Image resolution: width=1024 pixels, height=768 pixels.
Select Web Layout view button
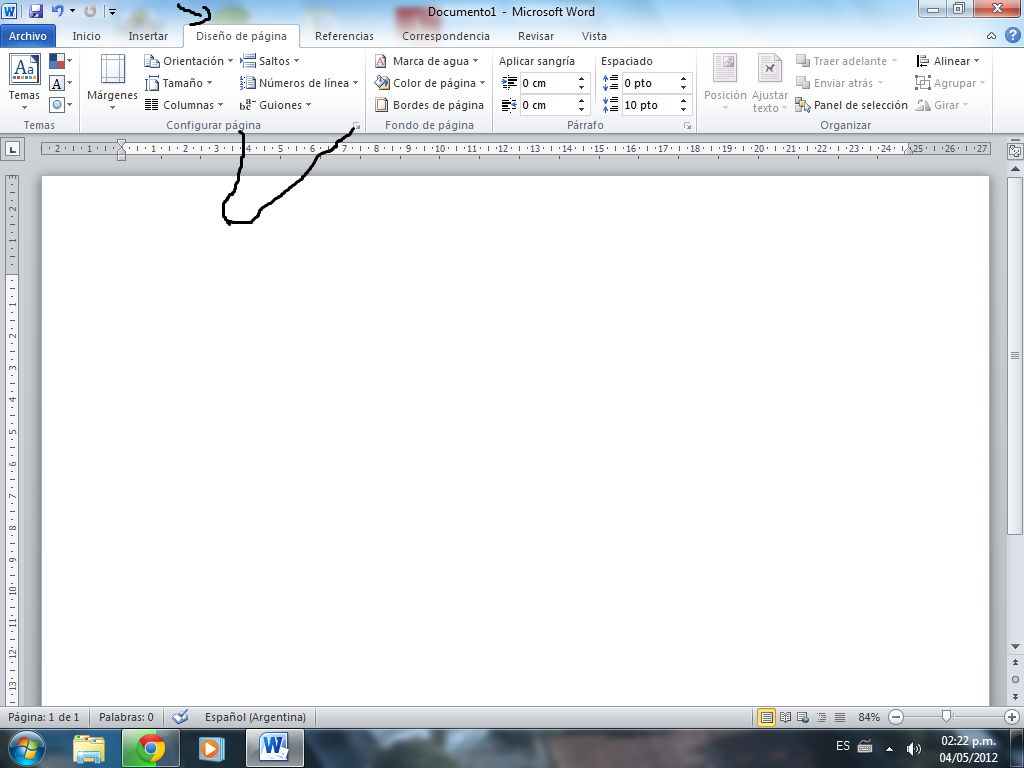(x=803, y=717)
